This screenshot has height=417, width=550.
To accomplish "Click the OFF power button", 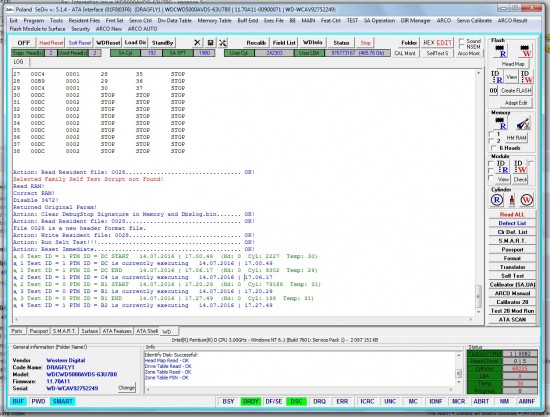I will coord(24,43).
